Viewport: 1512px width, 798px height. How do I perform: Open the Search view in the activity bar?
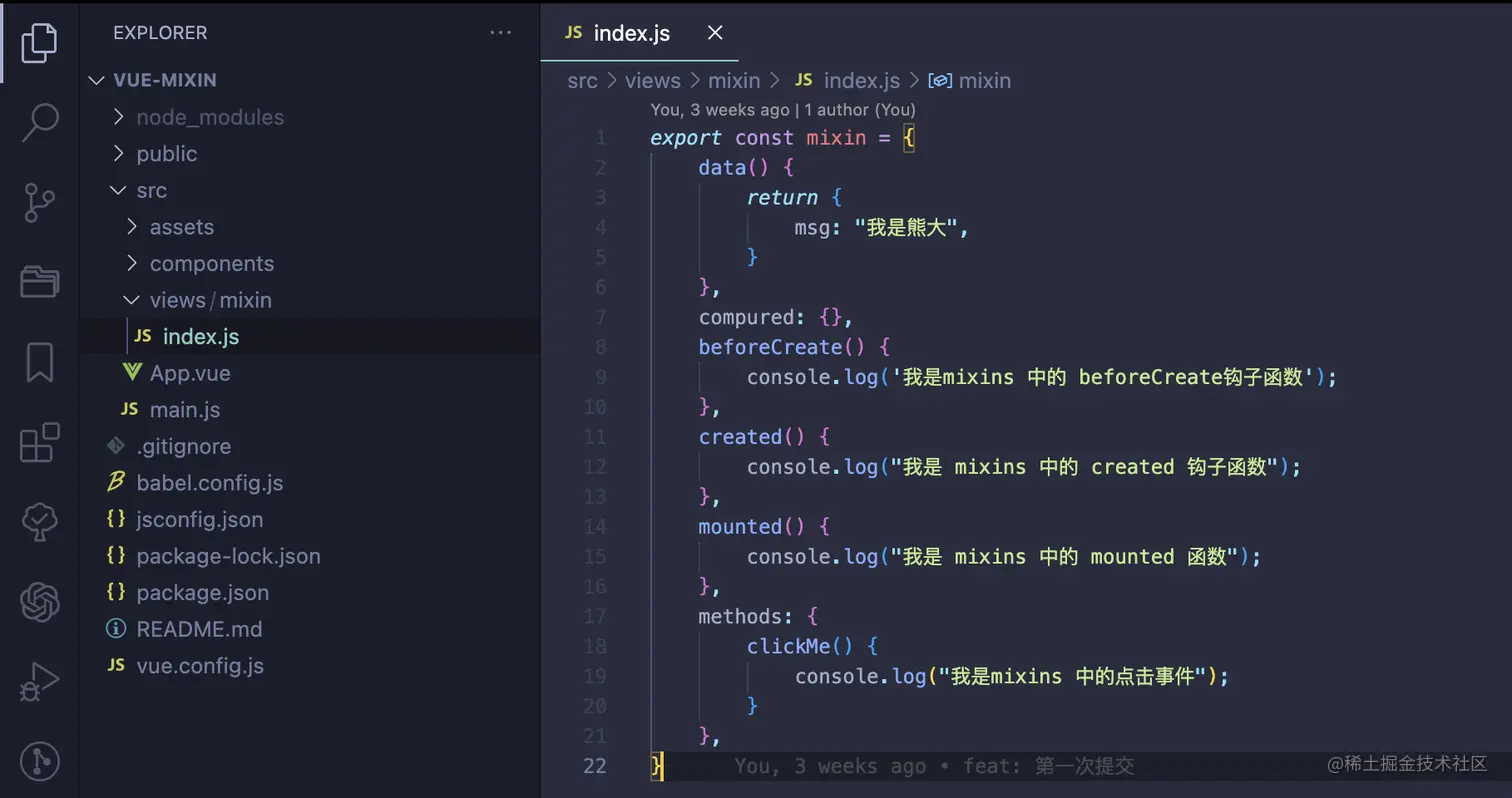point(38,122)
